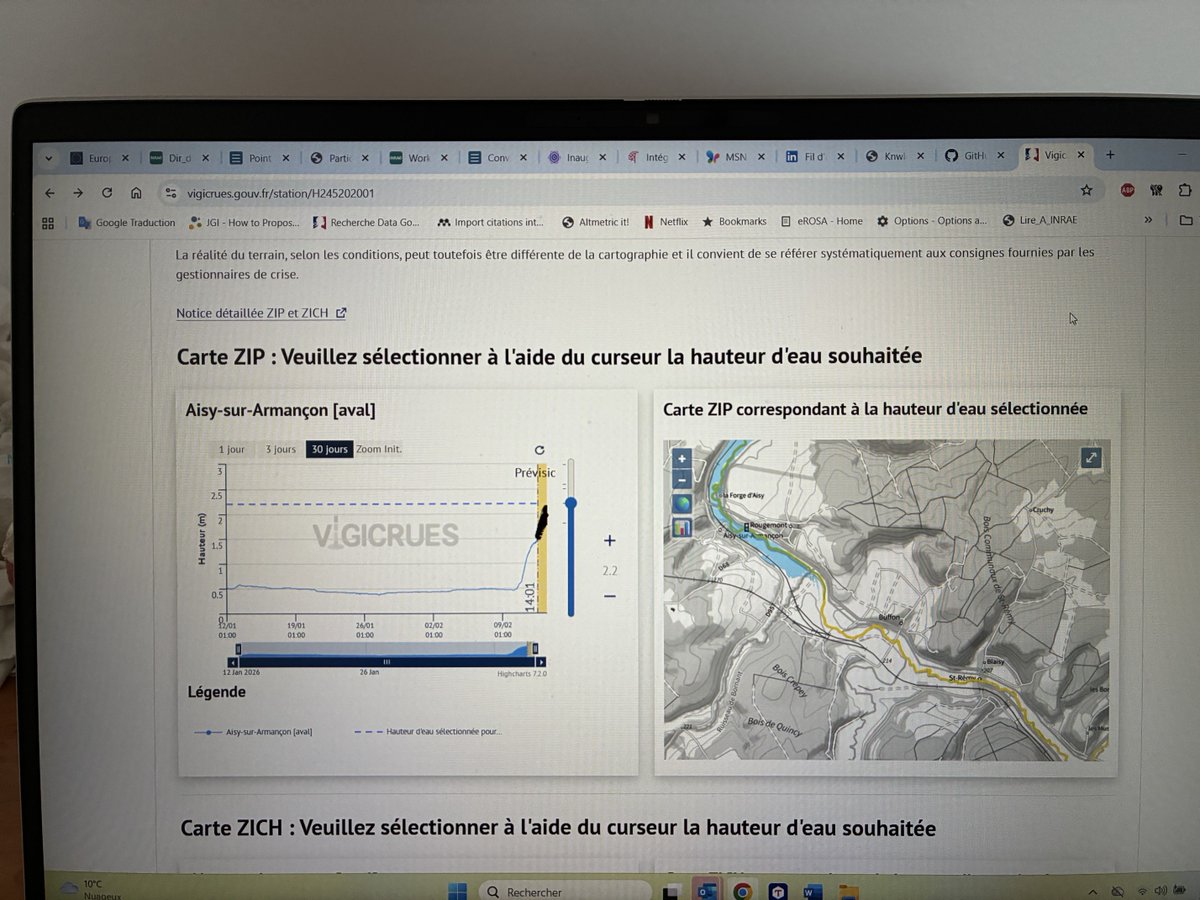Click the browser Forward arrow
This screenshot has height=900, width=1200.
click(78, 193)
